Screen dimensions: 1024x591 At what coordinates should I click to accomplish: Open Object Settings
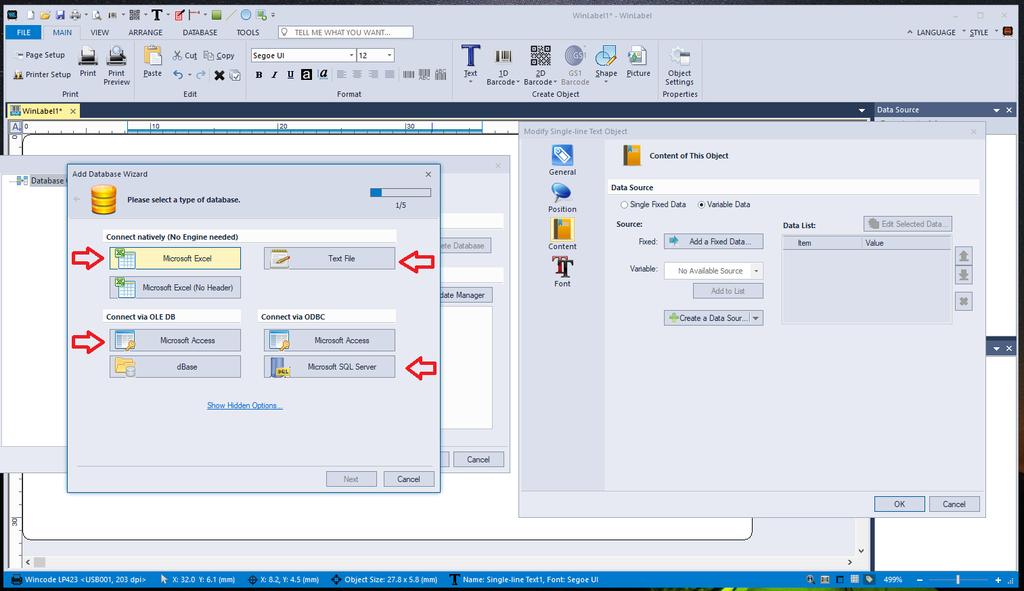tap(679, 66)
